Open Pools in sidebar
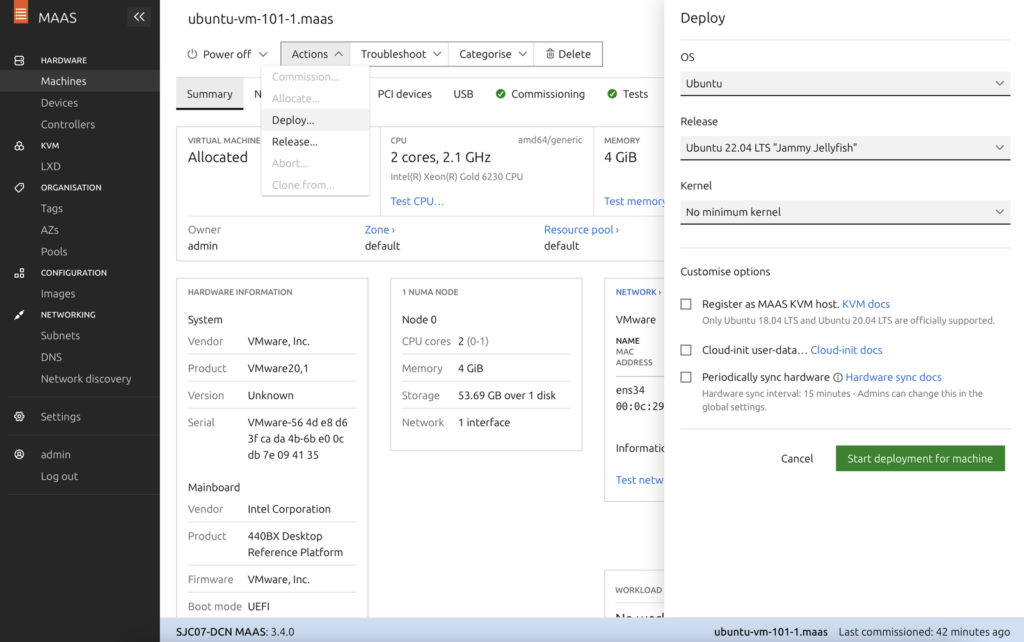 point(54,251)
